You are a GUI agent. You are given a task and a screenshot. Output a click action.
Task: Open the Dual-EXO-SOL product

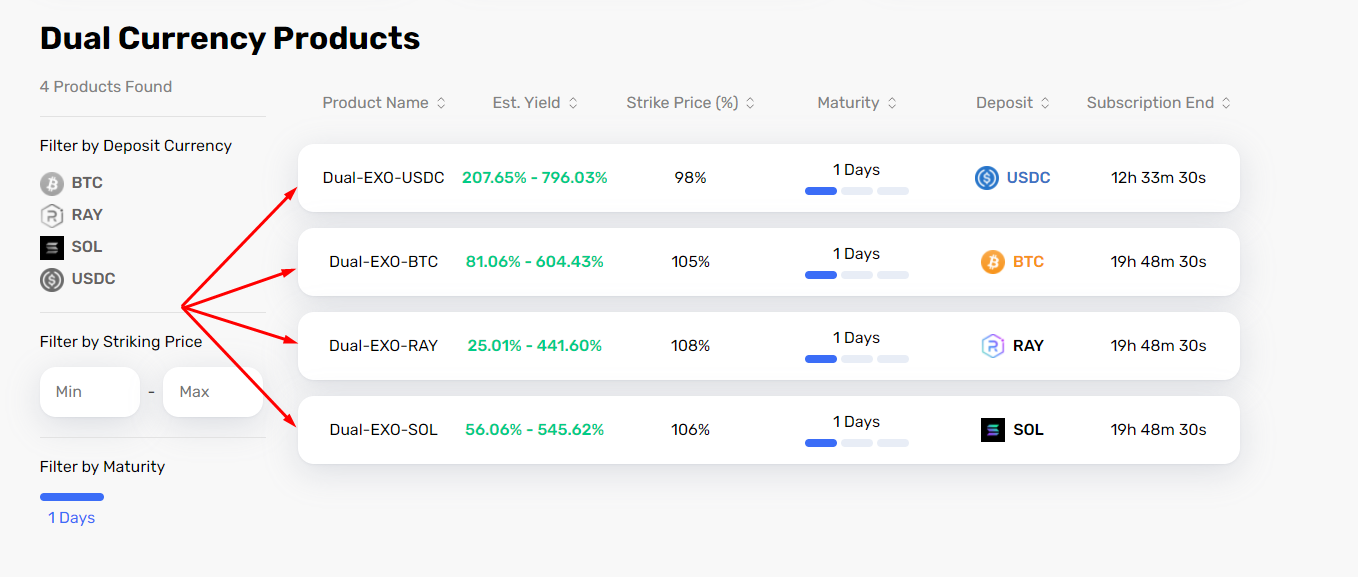click(x=383, y=430)
